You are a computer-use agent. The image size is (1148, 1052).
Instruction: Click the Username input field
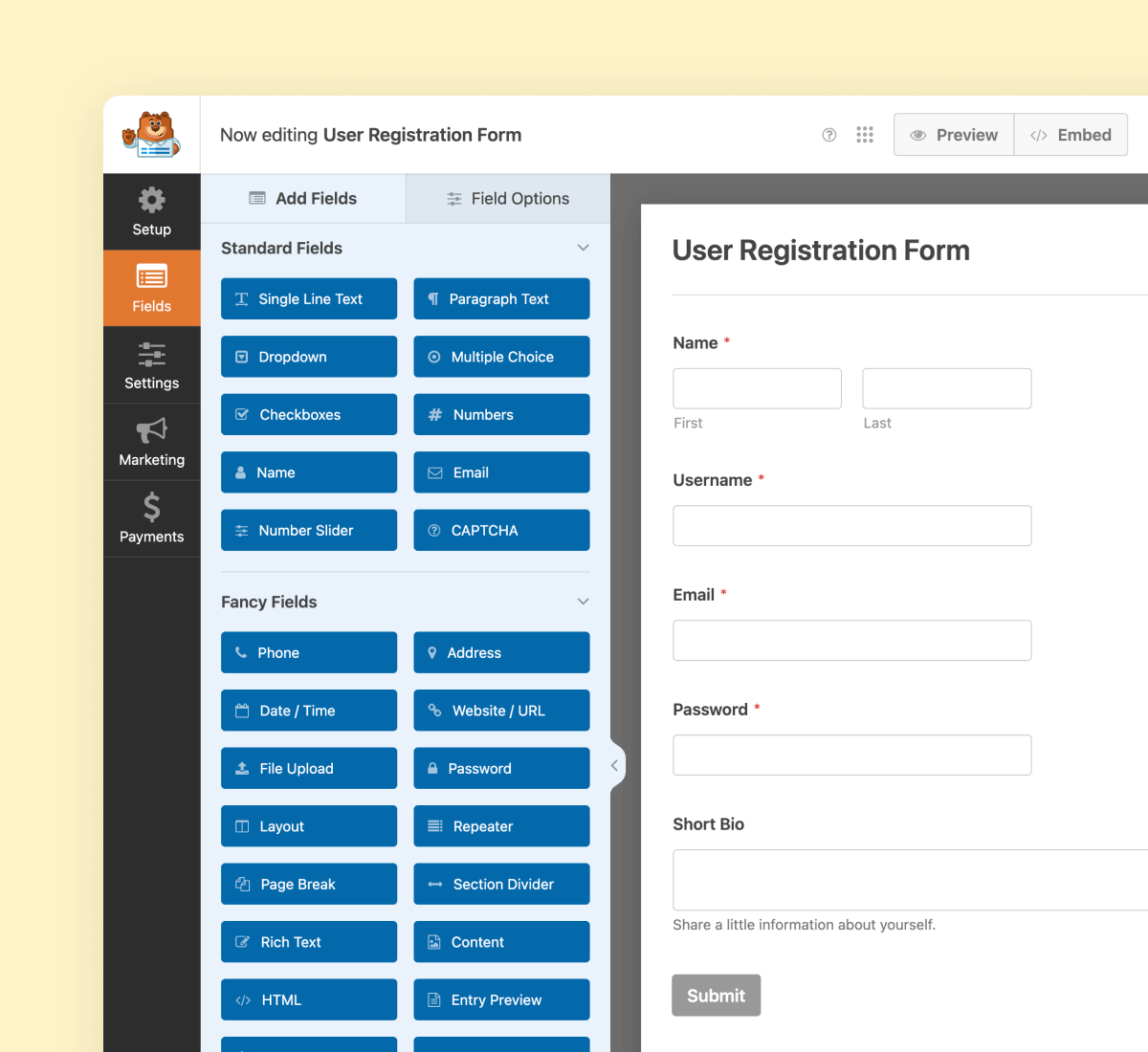point(851,525)
